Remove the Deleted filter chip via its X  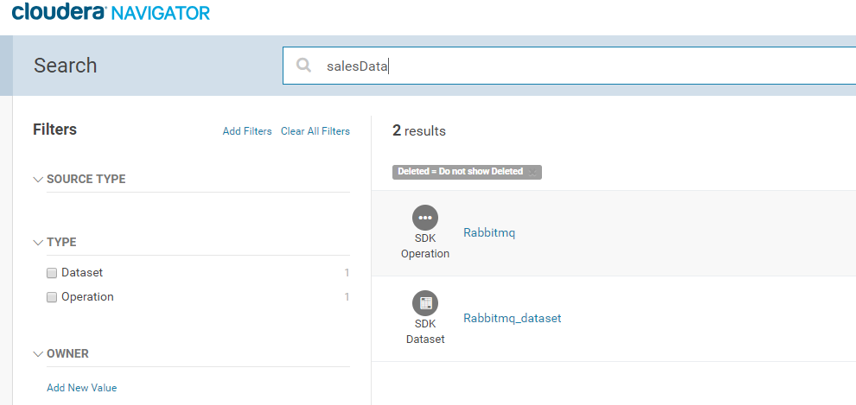tap(533, 172)
